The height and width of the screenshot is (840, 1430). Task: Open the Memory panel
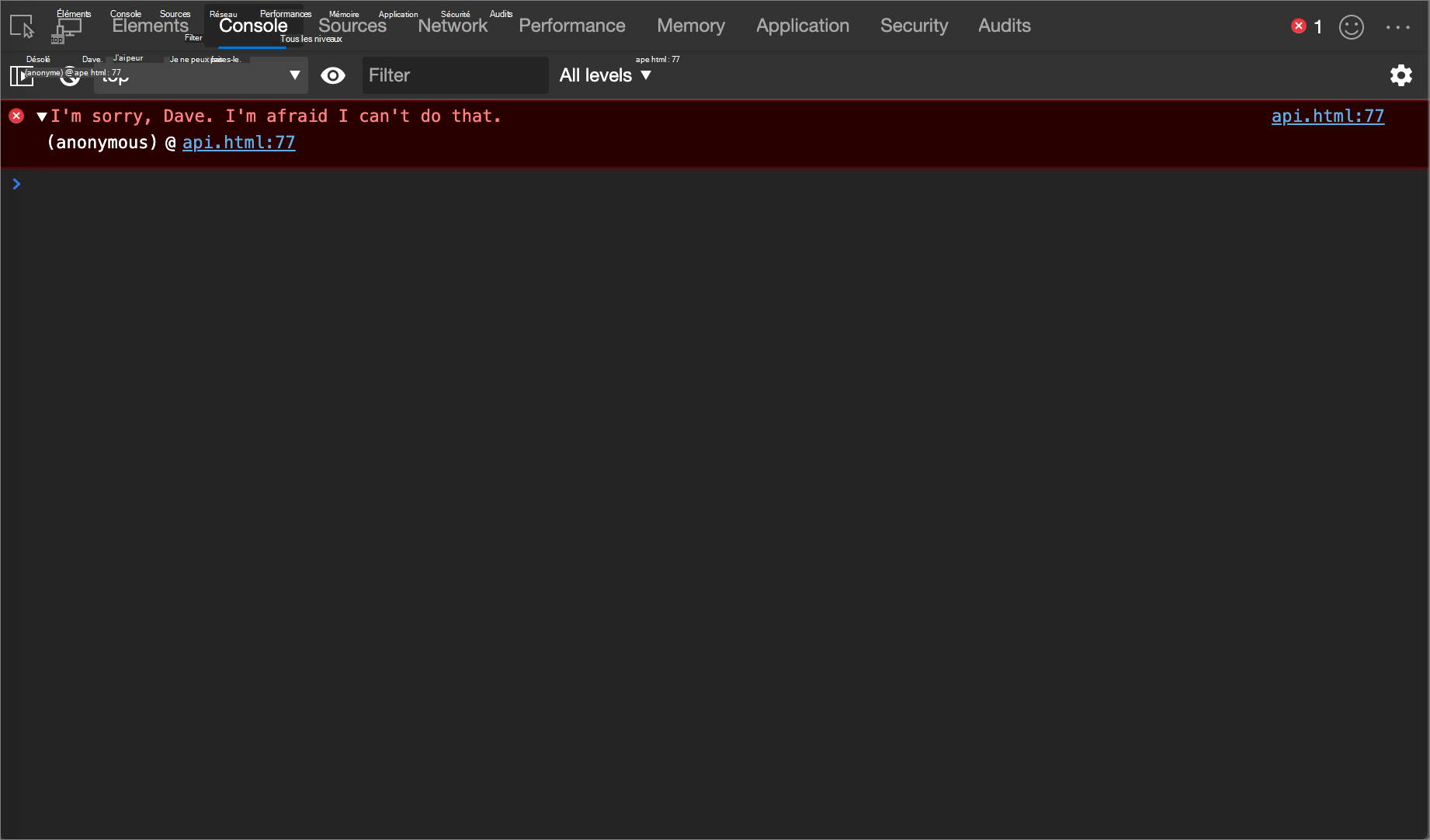coord(689,26)
